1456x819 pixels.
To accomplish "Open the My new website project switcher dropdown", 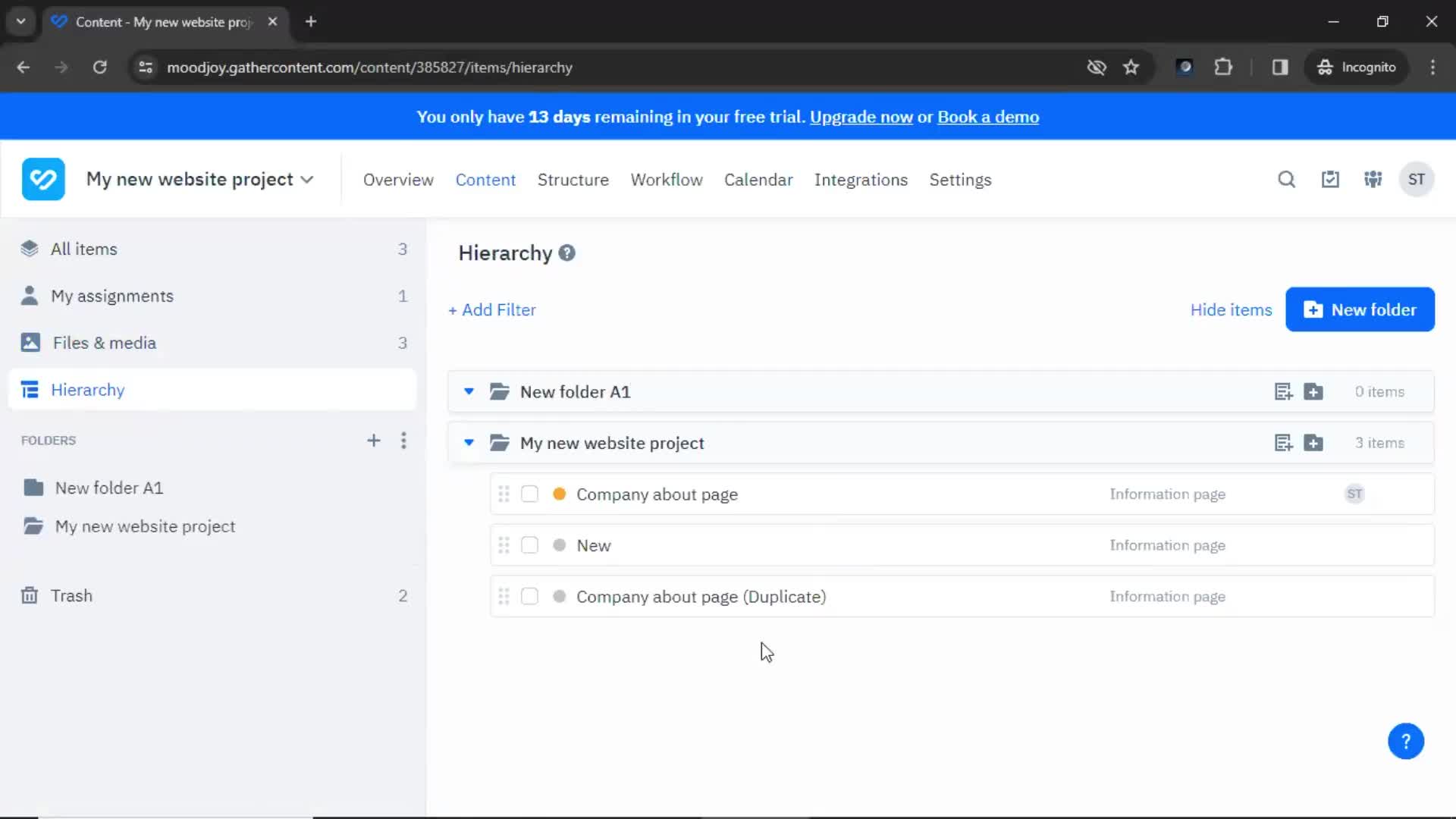I will coord(199,180).
